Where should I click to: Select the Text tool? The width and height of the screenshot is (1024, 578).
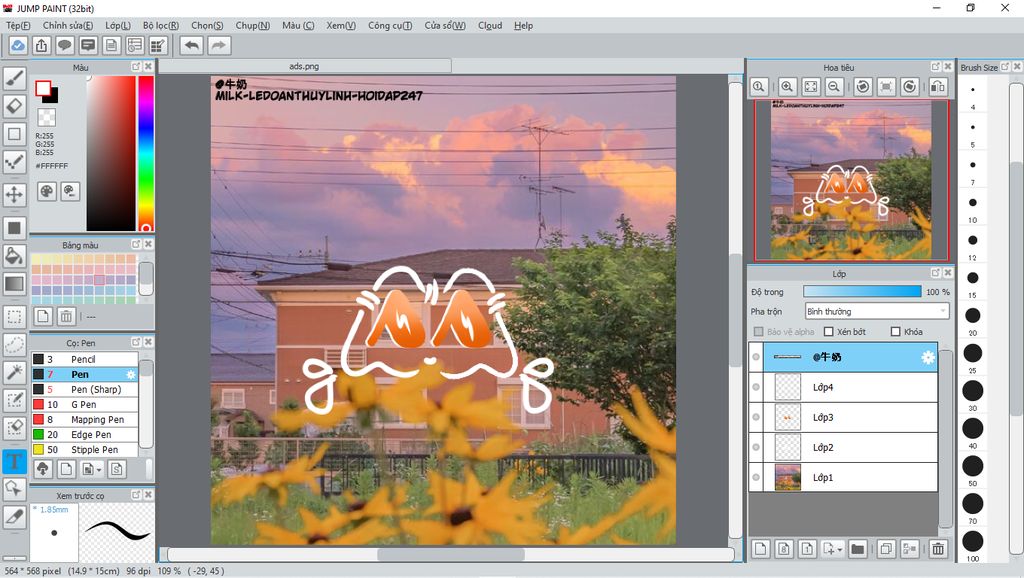click(x=14, y=461)
